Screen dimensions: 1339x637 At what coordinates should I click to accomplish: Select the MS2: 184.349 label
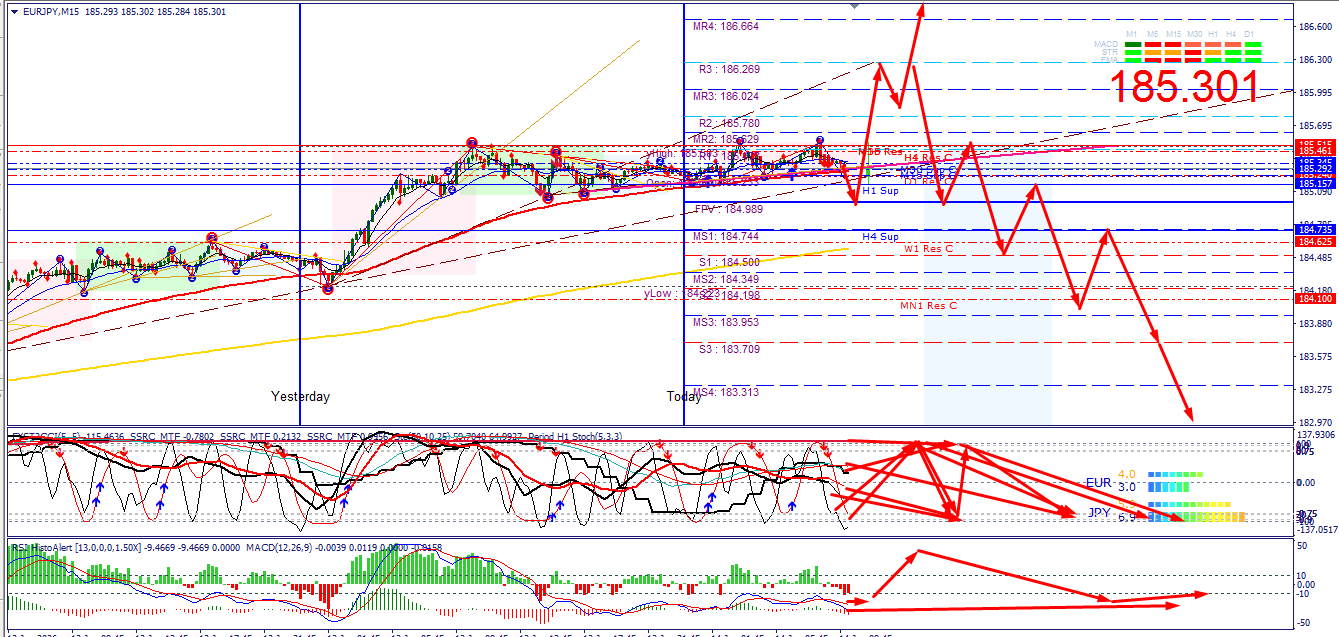point(726,279)
